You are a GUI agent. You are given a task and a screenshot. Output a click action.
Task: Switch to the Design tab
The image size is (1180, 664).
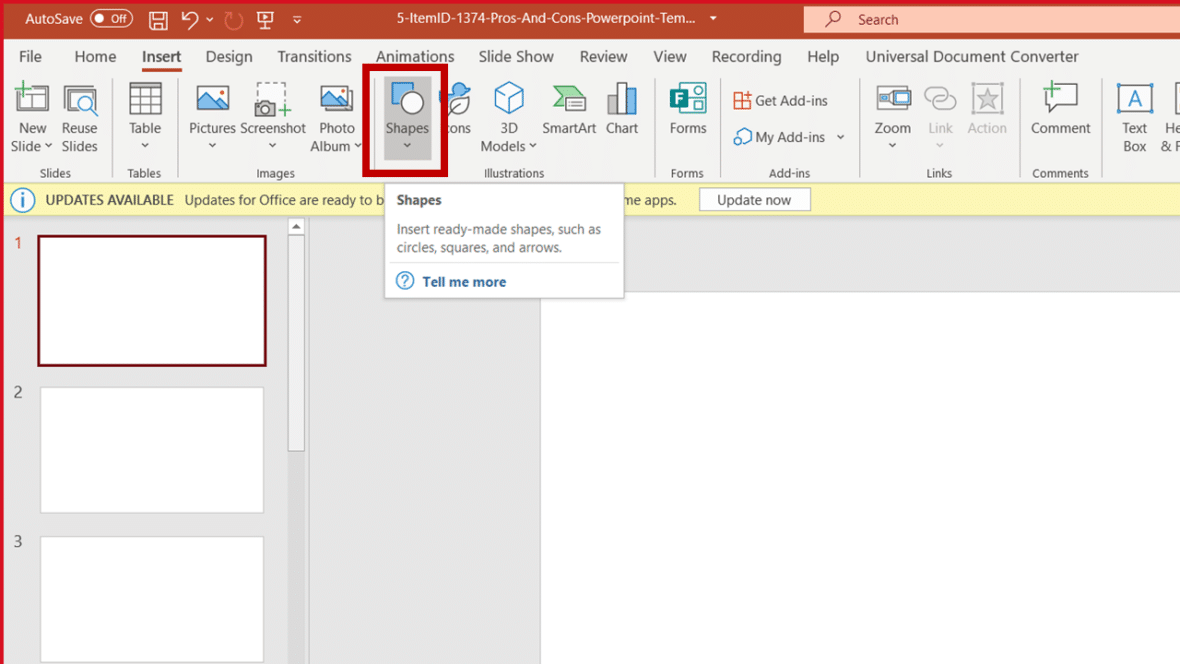point(229,57)
